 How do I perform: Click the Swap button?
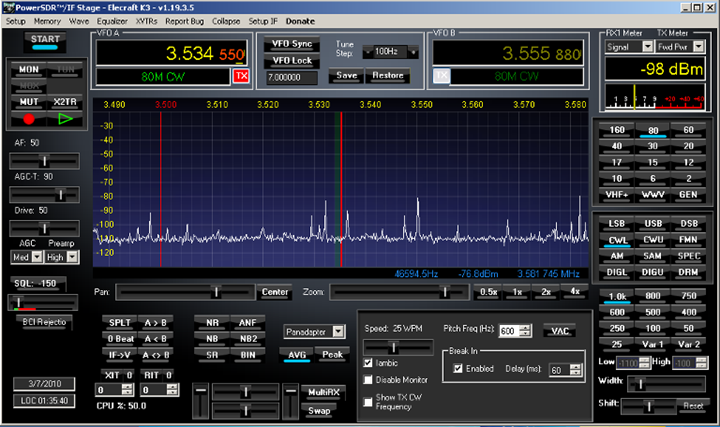coord(319,411)
